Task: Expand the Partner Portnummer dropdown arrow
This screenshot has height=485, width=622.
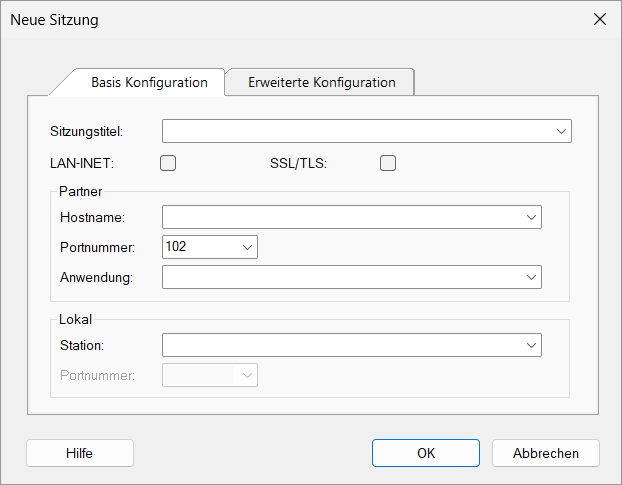Action: [x=247, y=246]
